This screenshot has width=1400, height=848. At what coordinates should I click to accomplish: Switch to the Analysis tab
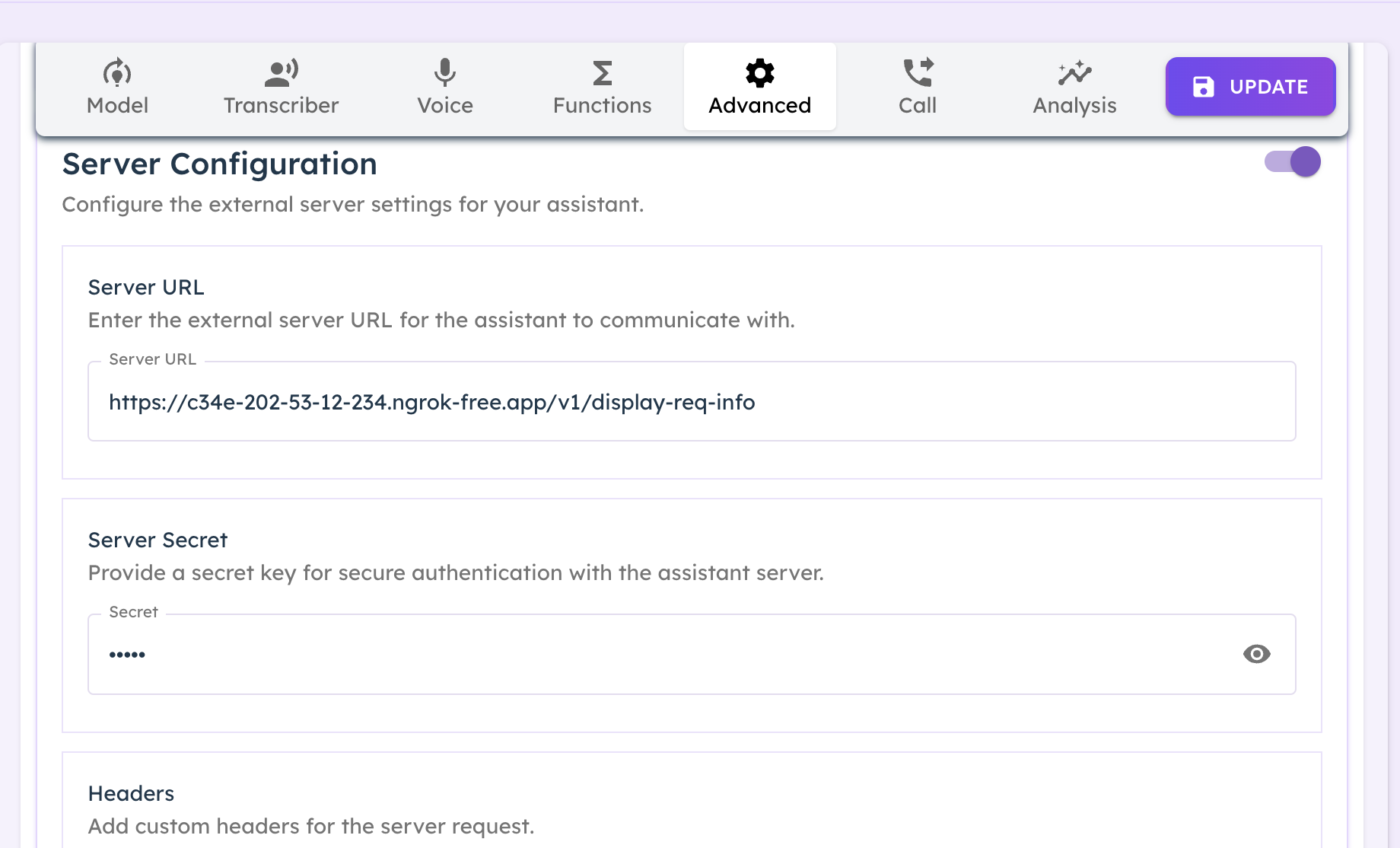pos(1074,87)
